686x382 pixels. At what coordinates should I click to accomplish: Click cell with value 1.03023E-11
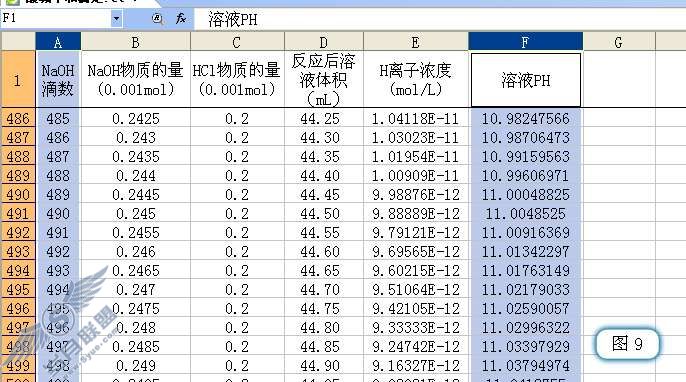click(416, 137)
